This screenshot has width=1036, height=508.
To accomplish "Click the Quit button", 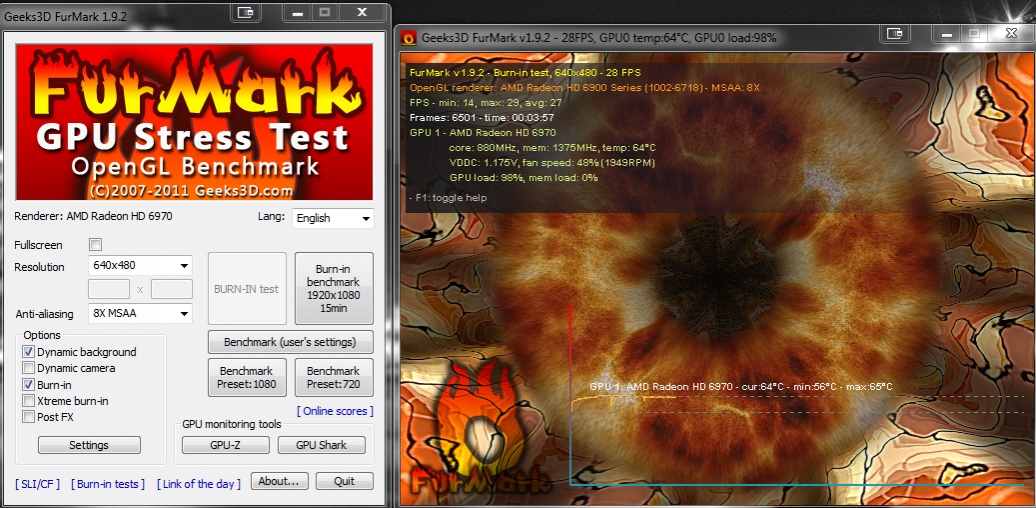I will click(x=344, y=481).
